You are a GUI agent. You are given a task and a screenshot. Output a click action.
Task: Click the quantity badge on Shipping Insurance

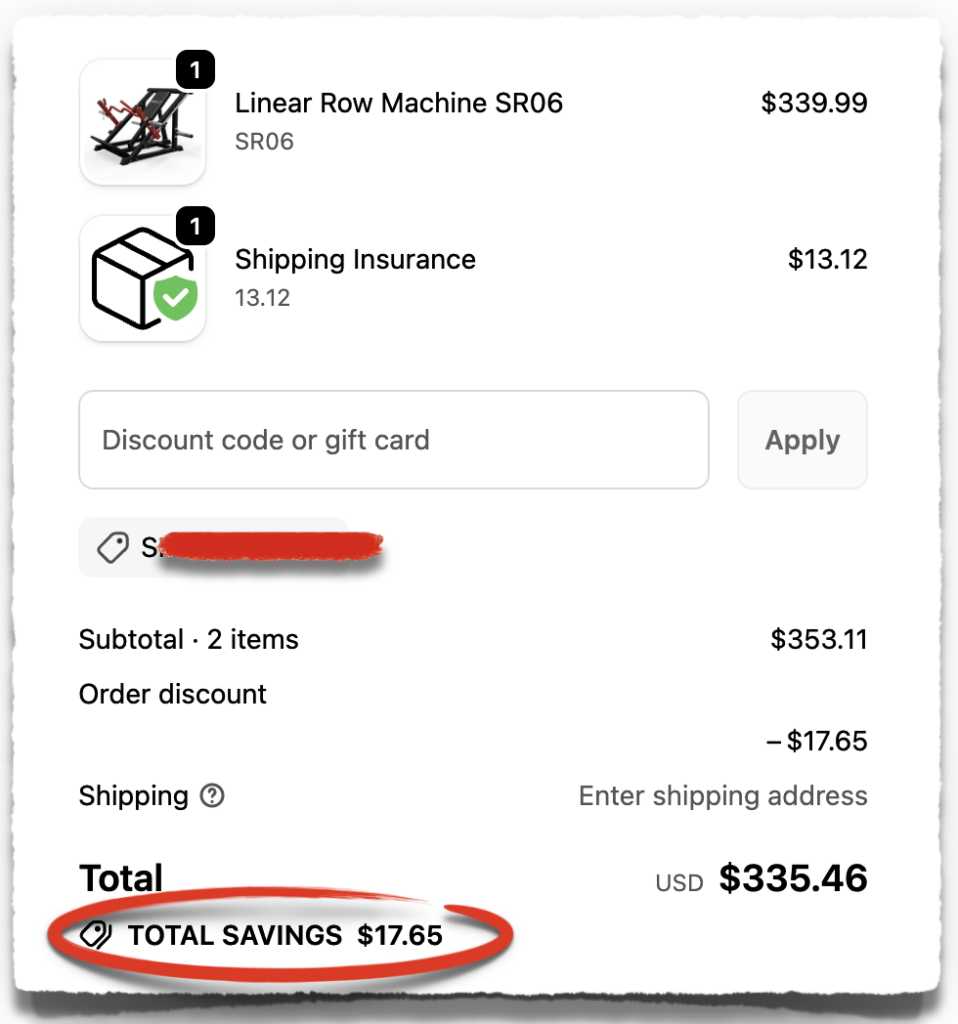(x=196, y=227)
